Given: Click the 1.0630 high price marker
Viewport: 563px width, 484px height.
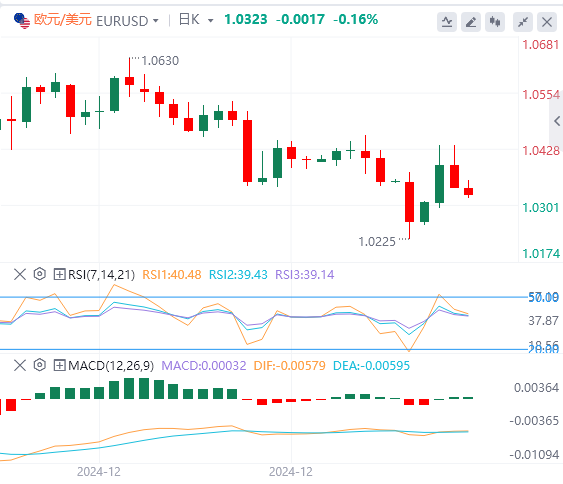Looking at the screenshot, I should [160, 61].
